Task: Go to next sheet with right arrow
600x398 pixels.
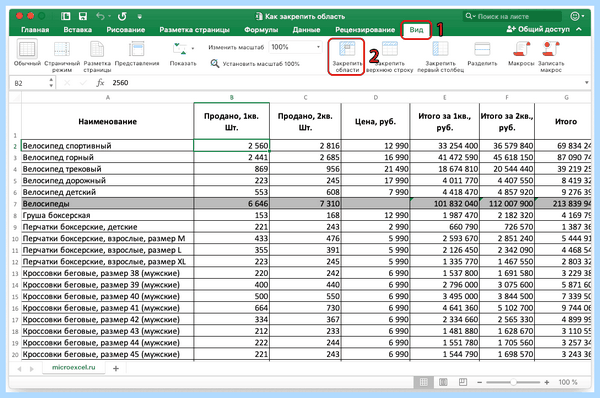Action: [x=32, y=369]
